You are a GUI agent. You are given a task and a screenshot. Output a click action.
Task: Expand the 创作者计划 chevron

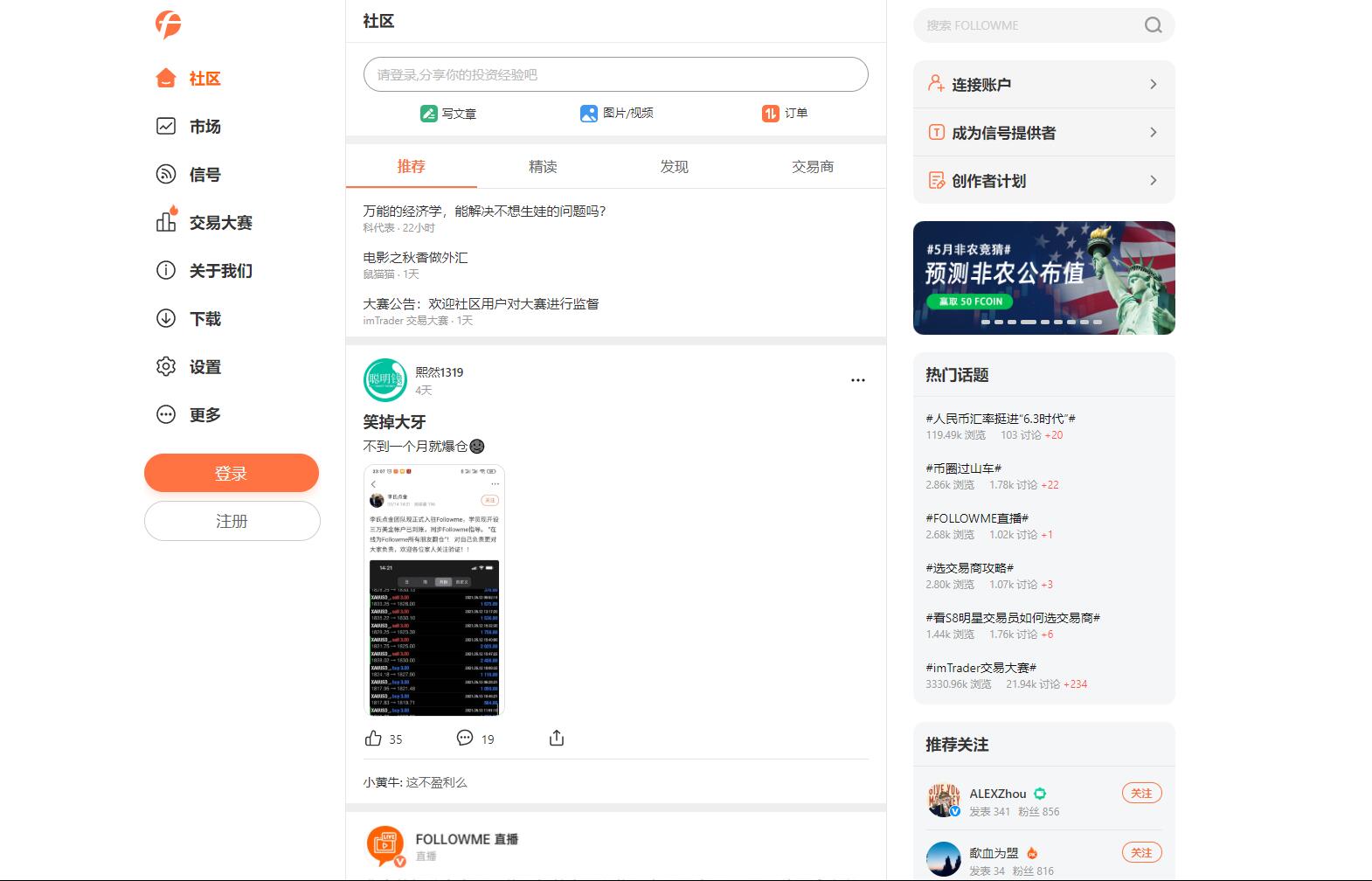click(1154, 180)
